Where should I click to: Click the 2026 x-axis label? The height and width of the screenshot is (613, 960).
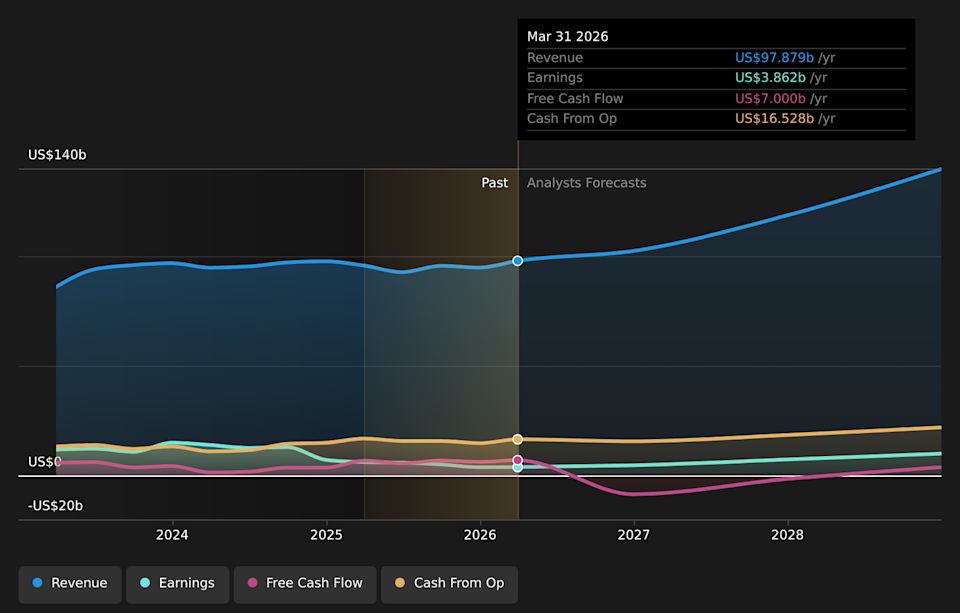click(x=480, y=535)
